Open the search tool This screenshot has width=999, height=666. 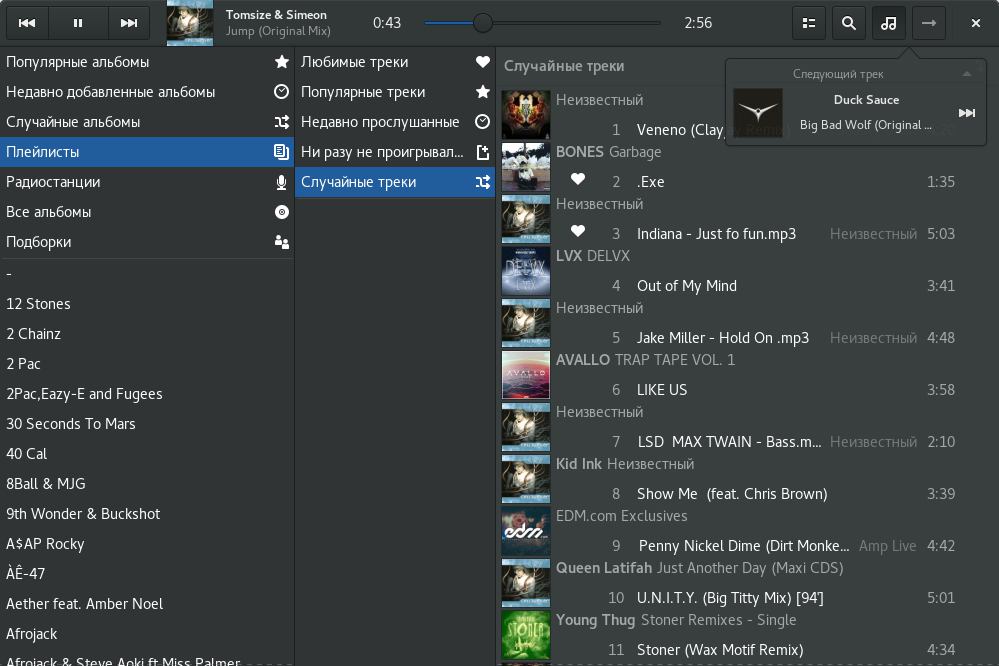(x=849, y=23)
